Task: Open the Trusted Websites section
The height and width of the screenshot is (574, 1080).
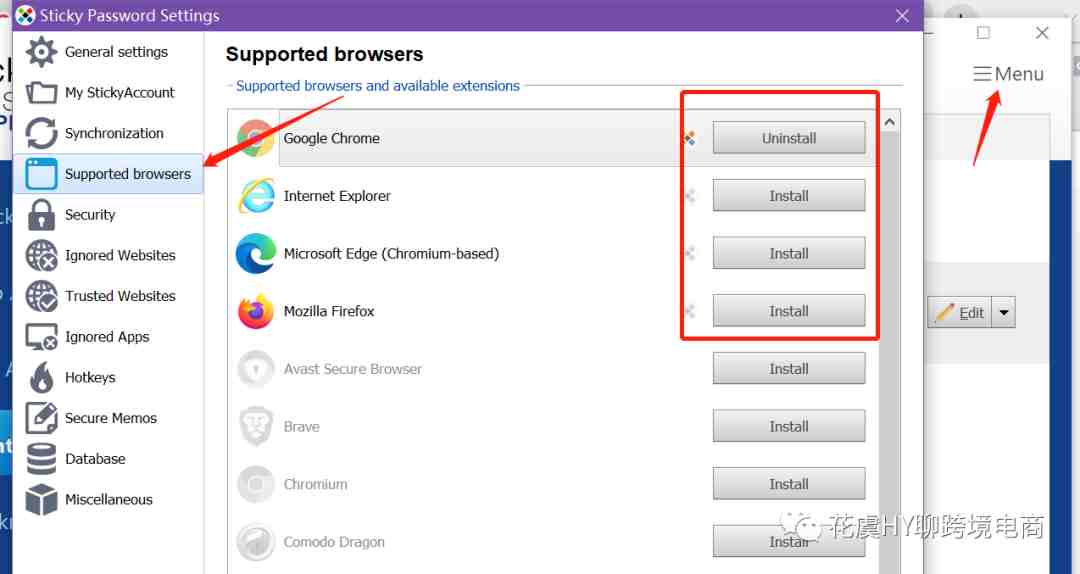Action: coord(108,296)
